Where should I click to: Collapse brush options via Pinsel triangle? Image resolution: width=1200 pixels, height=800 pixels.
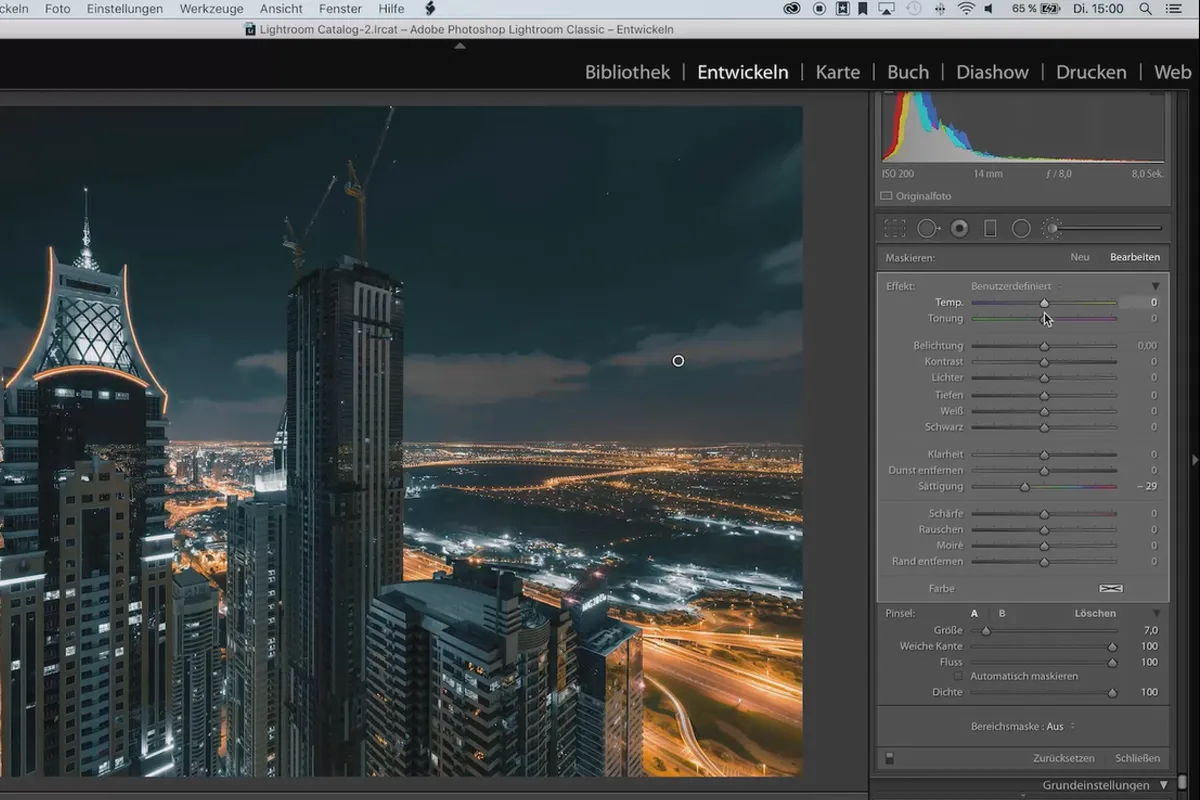coord(1156,613)
